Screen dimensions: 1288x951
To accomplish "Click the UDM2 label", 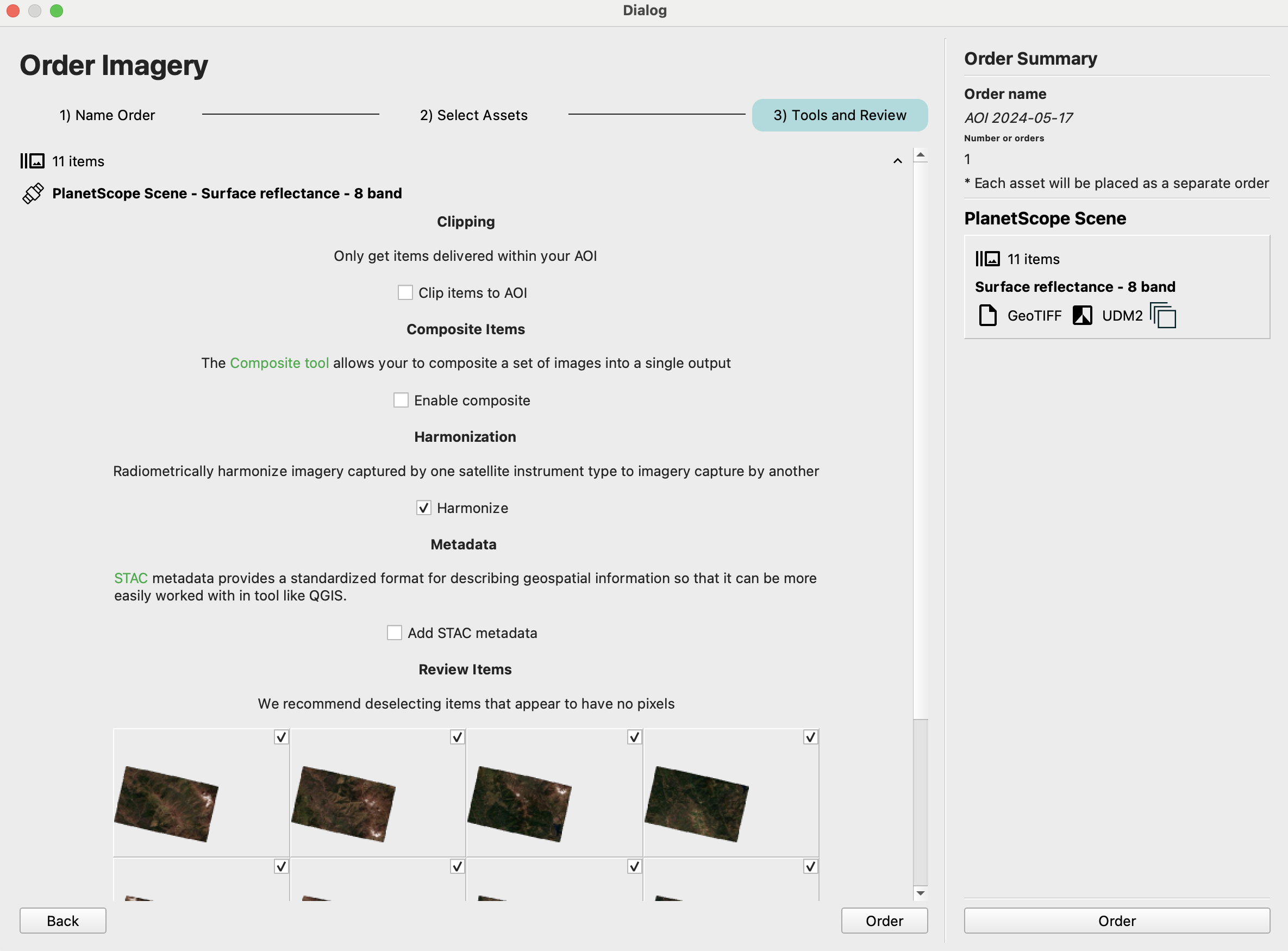I will point(1122,316).
